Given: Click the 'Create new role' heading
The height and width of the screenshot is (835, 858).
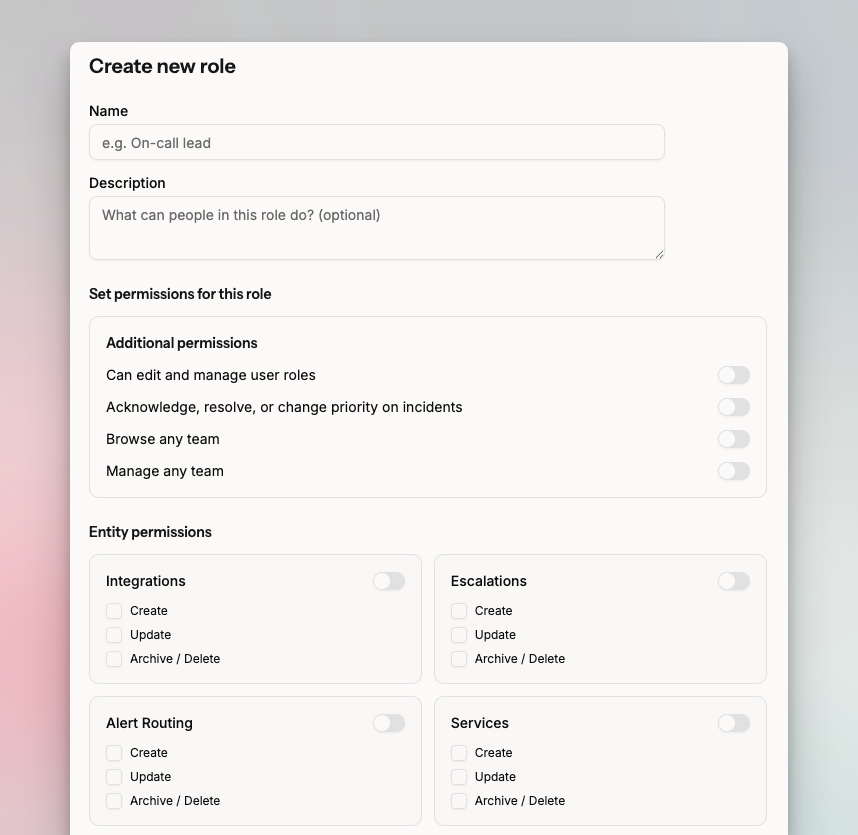Looking at the screenshot, I should (x=162, y=66).
